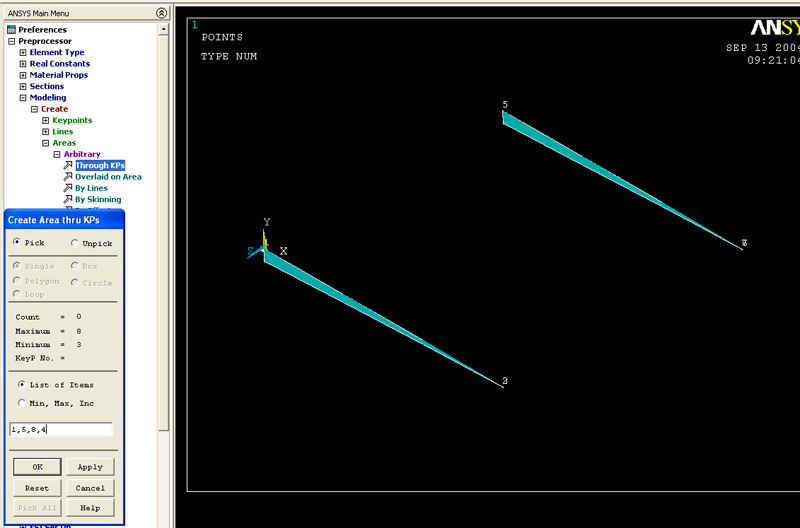This screenshot has height=528, width=800.
Task: Open By Lines menu entry
Action: (x=91, y=188)
